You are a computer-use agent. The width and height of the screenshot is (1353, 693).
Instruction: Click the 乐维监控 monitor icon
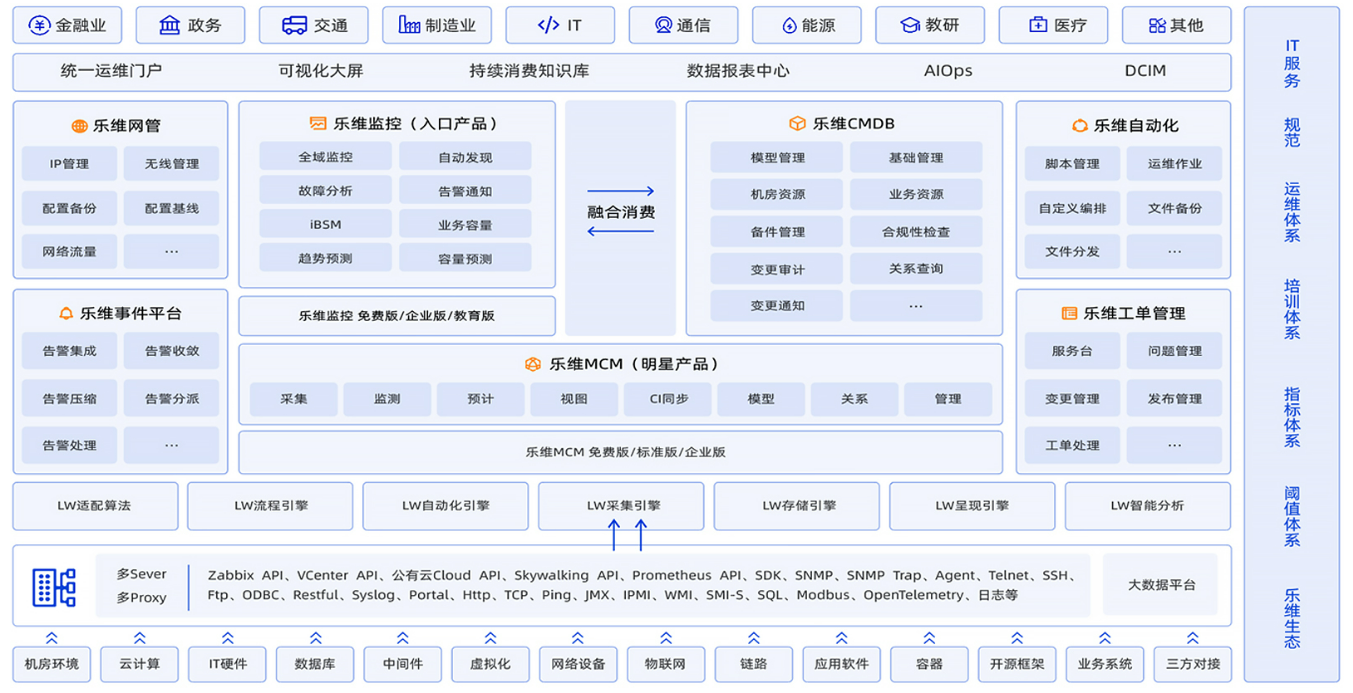click(x=318, y=124)
